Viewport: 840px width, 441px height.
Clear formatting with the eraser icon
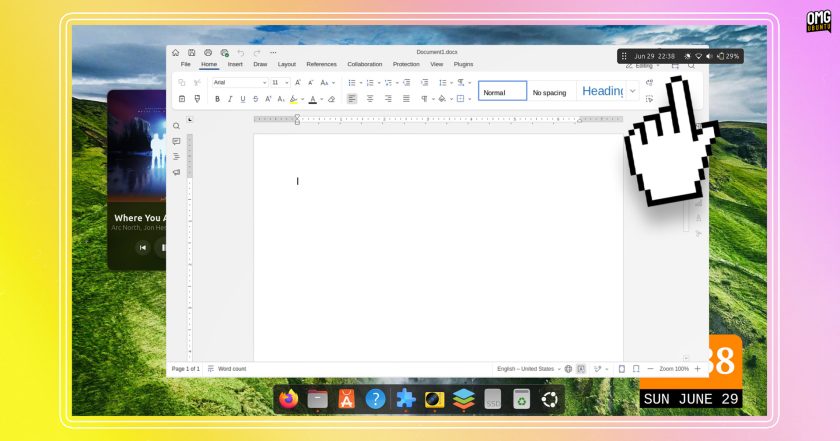332,99
